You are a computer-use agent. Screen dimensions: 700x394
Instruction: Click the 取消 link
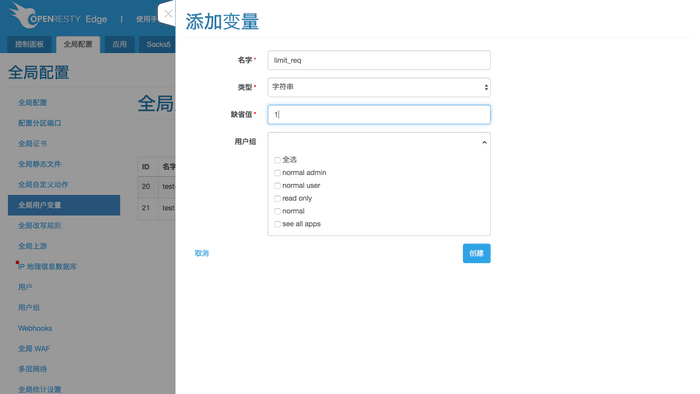pyautogui.click(x=202, y=253)
